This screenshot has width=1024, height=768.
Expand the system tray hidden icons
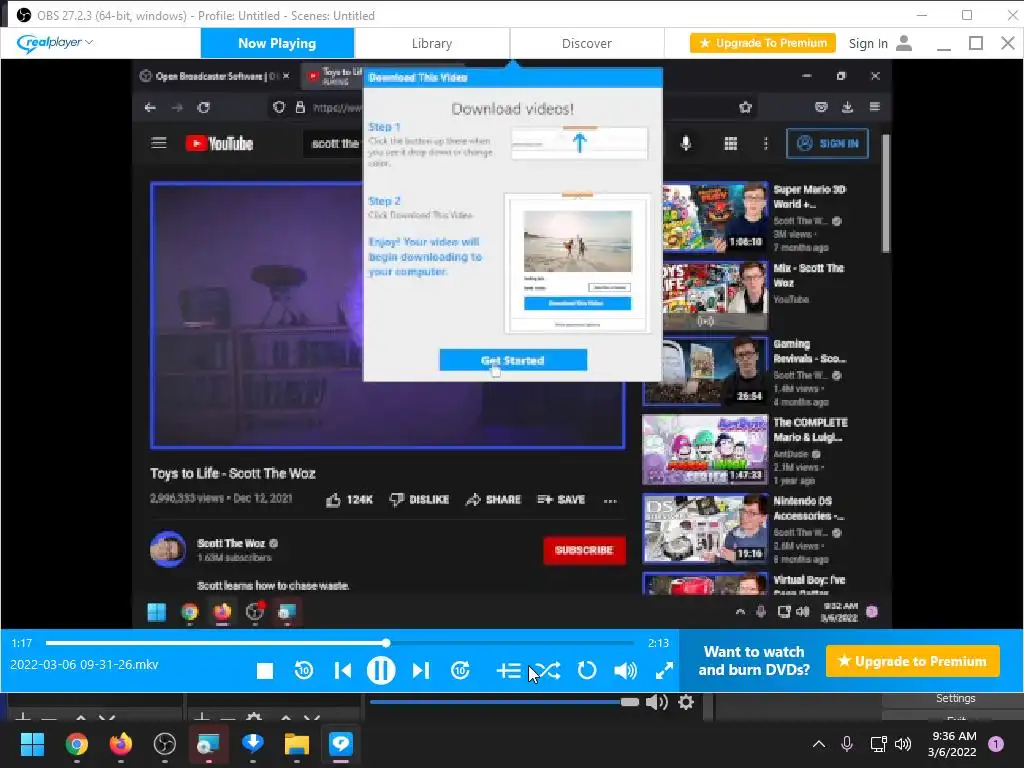[818, 744]
